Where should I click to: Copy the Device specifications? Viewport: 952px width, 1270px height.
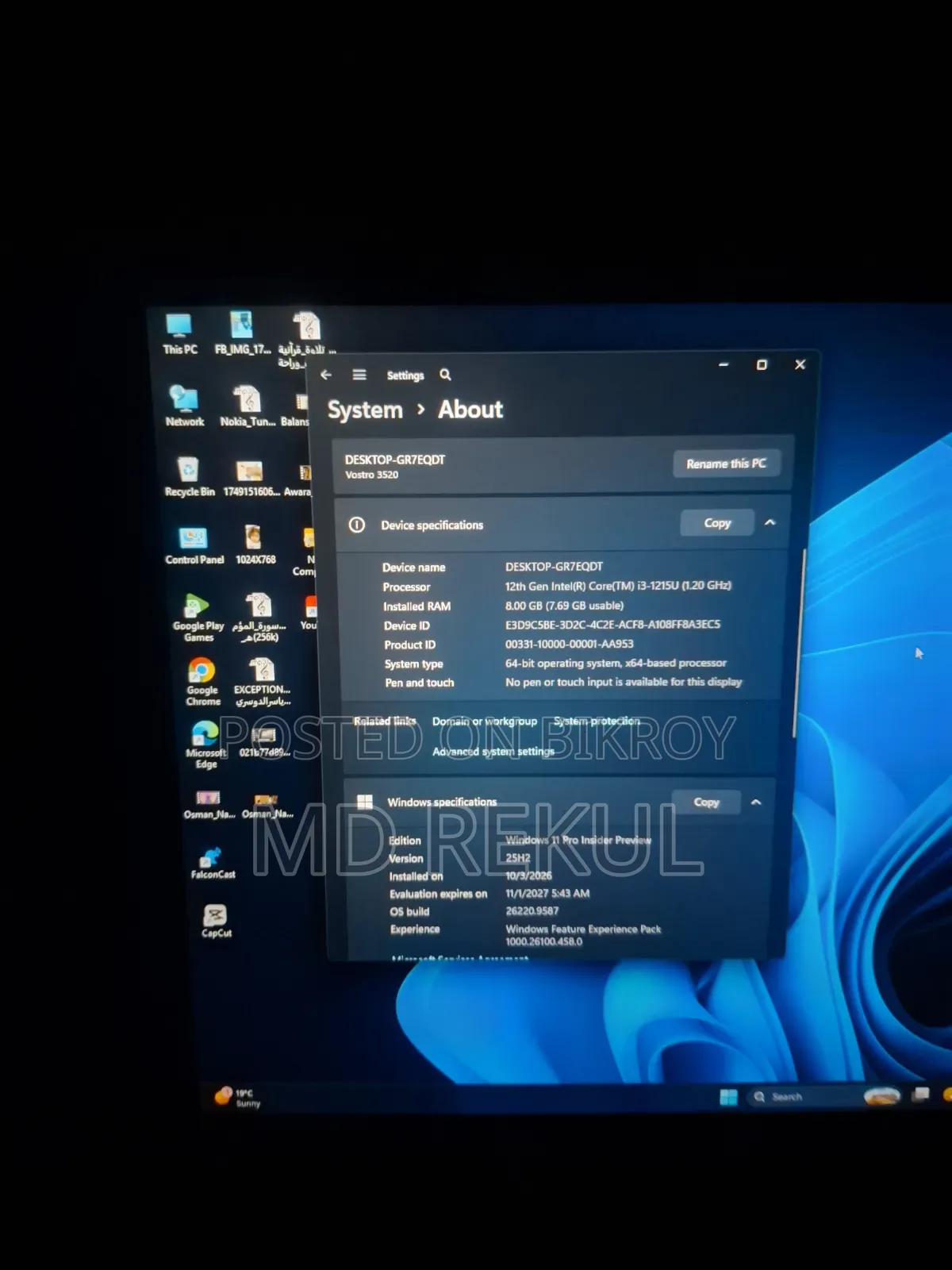[717, 523]
